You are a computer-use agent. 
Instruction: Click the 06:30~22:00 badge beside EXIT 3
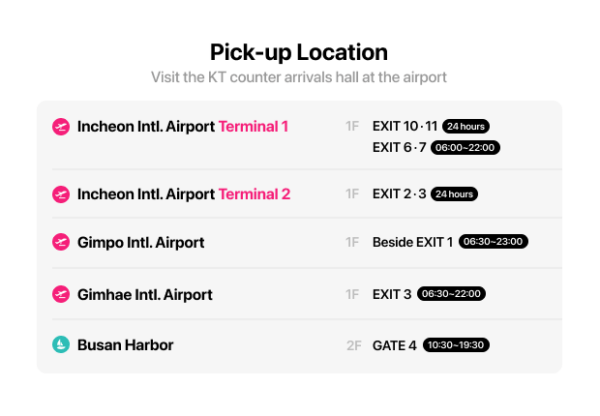coord(452,294)
